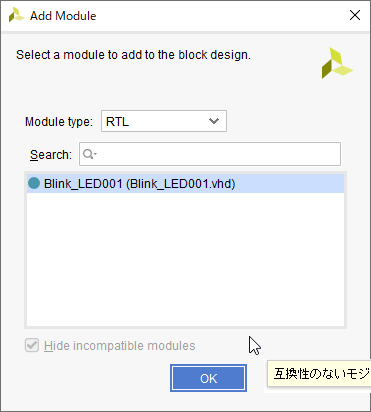Screen dimensions: 371x412
Task: Confirm the selection with the OK button
Action: (209, 378)
